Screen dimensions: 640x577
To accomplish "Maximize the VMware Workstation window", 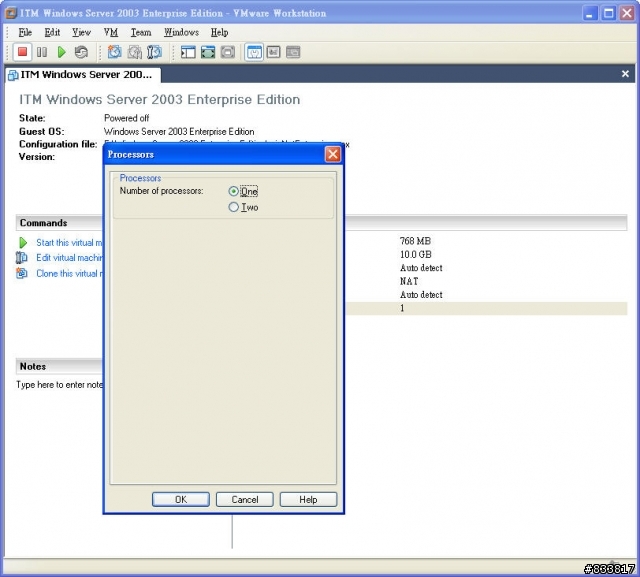I will [x=608, y=13].
